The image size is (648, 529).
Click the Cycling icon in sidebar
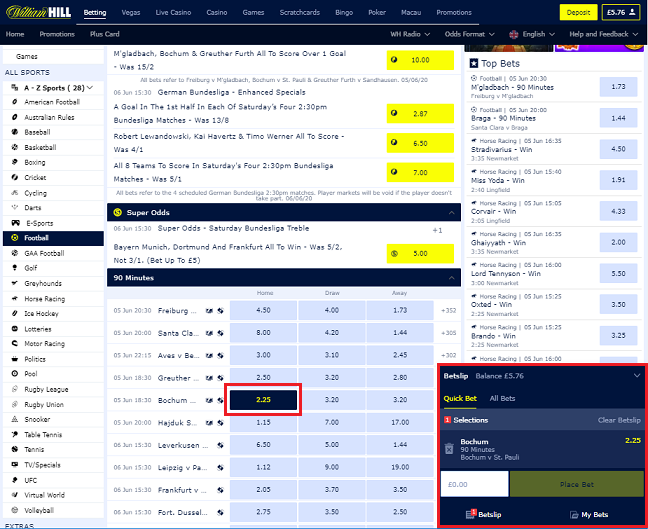tap(15, 193)
